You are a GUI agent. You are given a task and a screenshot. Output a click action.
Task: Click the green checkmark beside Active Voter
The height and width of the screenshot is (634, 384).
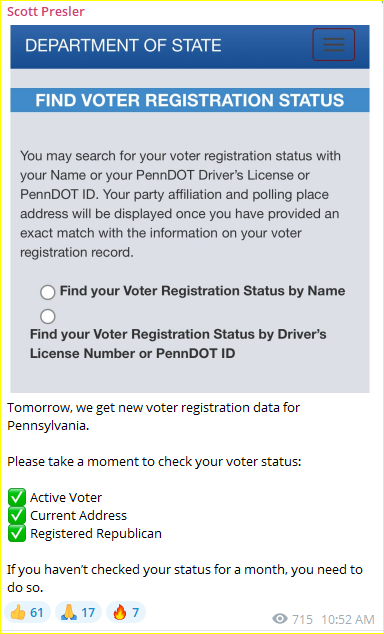pos(17,497)
